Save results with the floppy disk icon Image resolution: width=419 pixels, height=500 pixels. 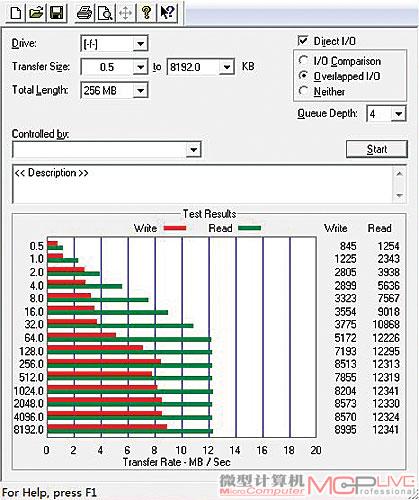coord(56,13)
